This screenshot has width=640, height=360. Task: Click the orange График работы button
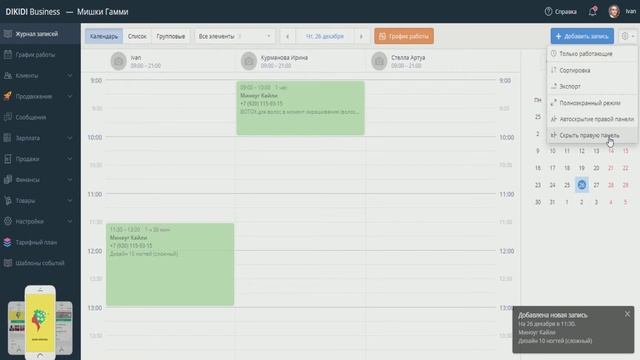point(404,36)
